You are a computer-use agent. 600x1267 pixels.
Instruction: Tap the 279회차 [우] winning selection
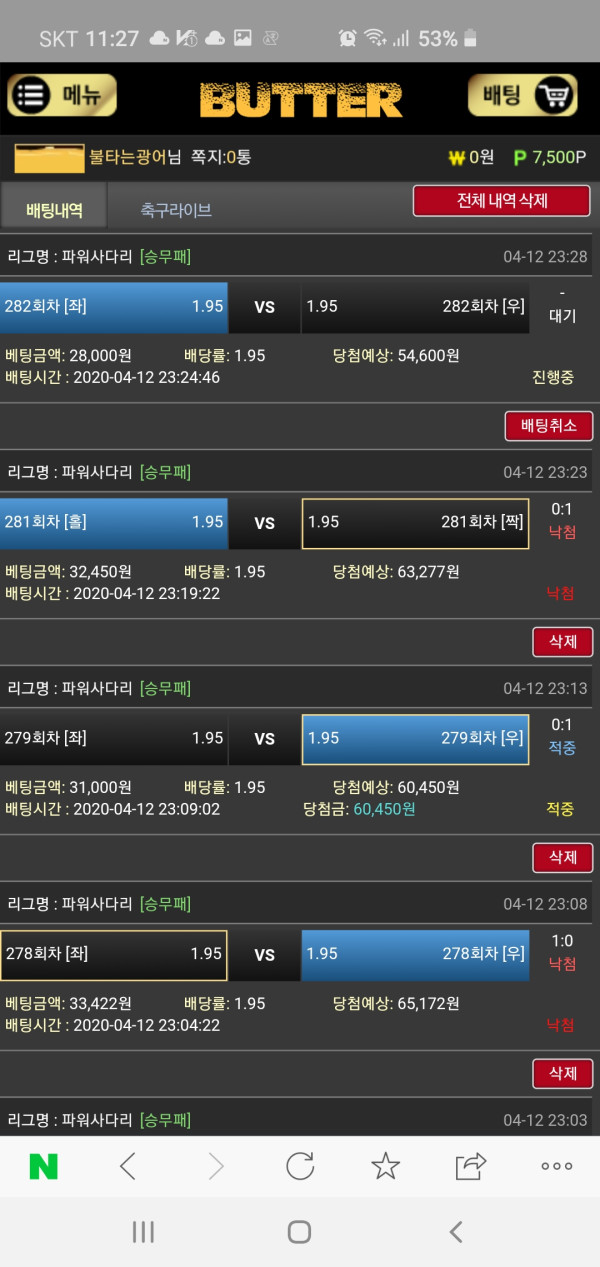coord(415,739)
